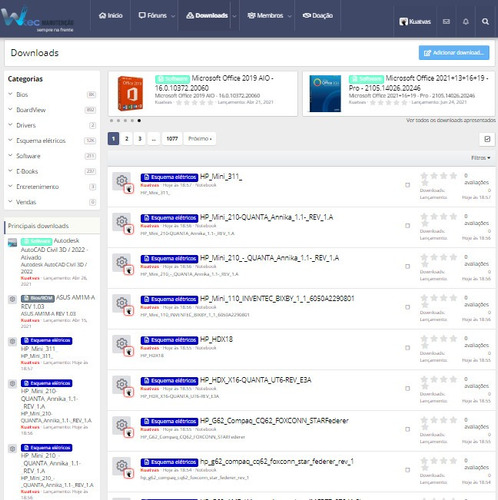Expand the Drivers category chevron
498x500 pixels.
point(10,125)
